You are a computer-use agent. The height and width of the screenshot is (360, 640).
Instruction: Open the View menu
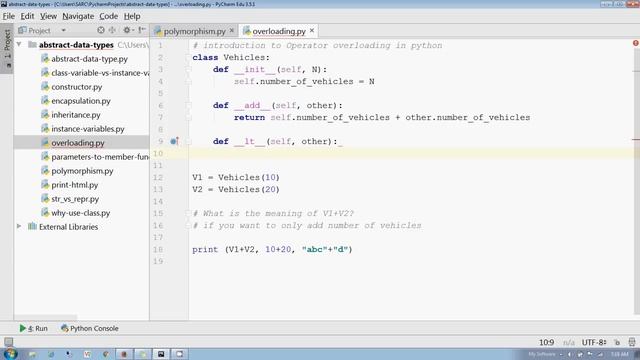48,16
